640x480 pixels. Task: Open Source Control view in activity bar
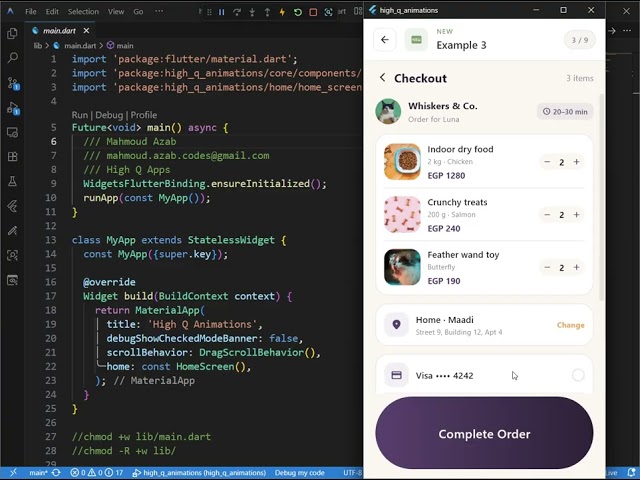coord(13,83)
